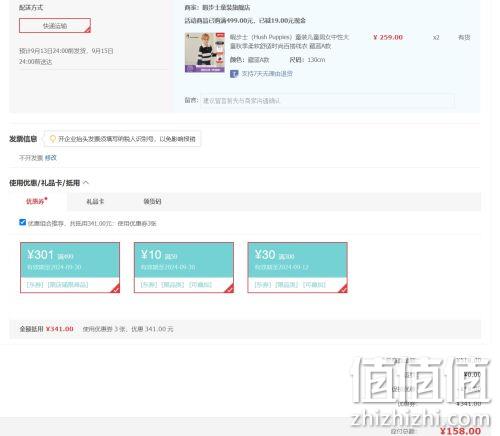Viewport: 500px width, 436px height.
Task: Uncheck the recommended coupon combination checkbox
Action: (x=22, y=222)
